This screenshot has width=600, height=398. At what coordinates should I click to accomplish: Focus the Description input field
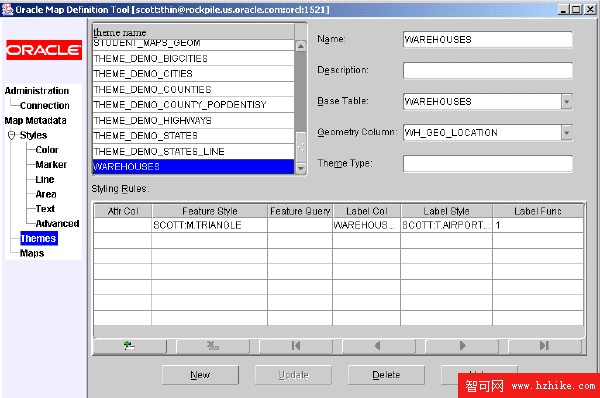[488, 70]
